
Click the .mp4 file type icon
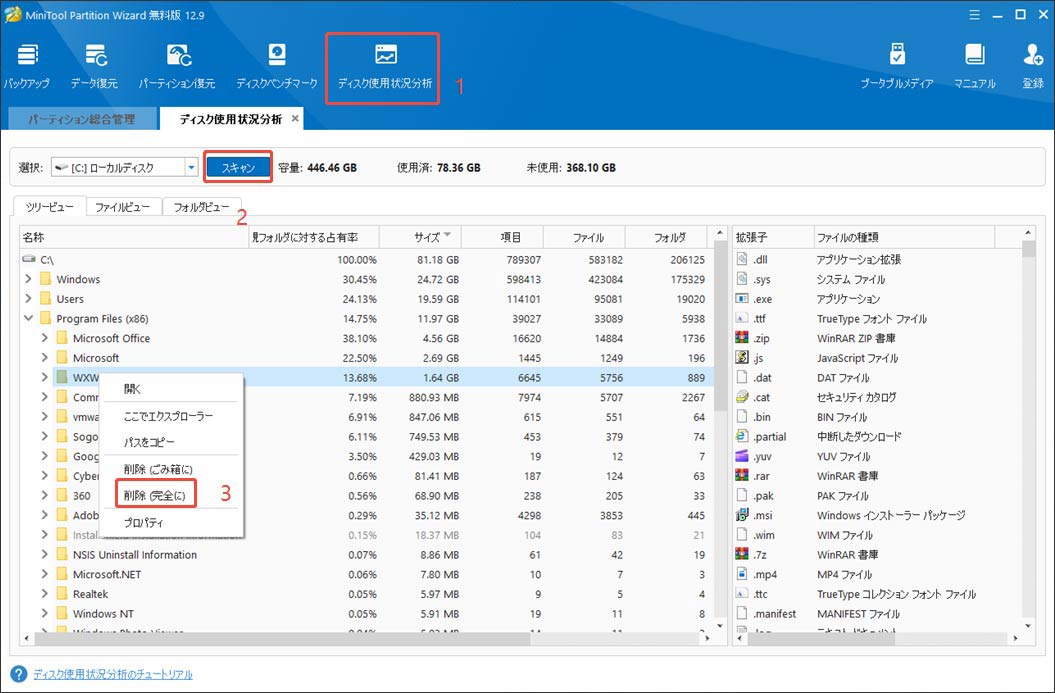coord(742,574)
